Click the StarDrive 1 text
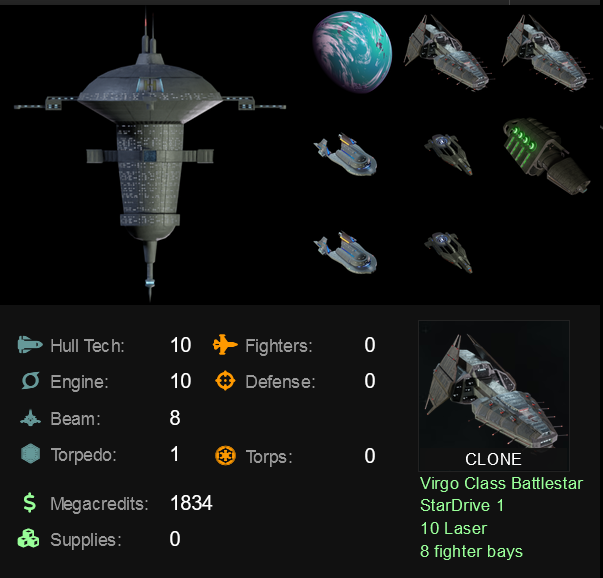Viewport: 603px width, 578px height. point(462,505)
